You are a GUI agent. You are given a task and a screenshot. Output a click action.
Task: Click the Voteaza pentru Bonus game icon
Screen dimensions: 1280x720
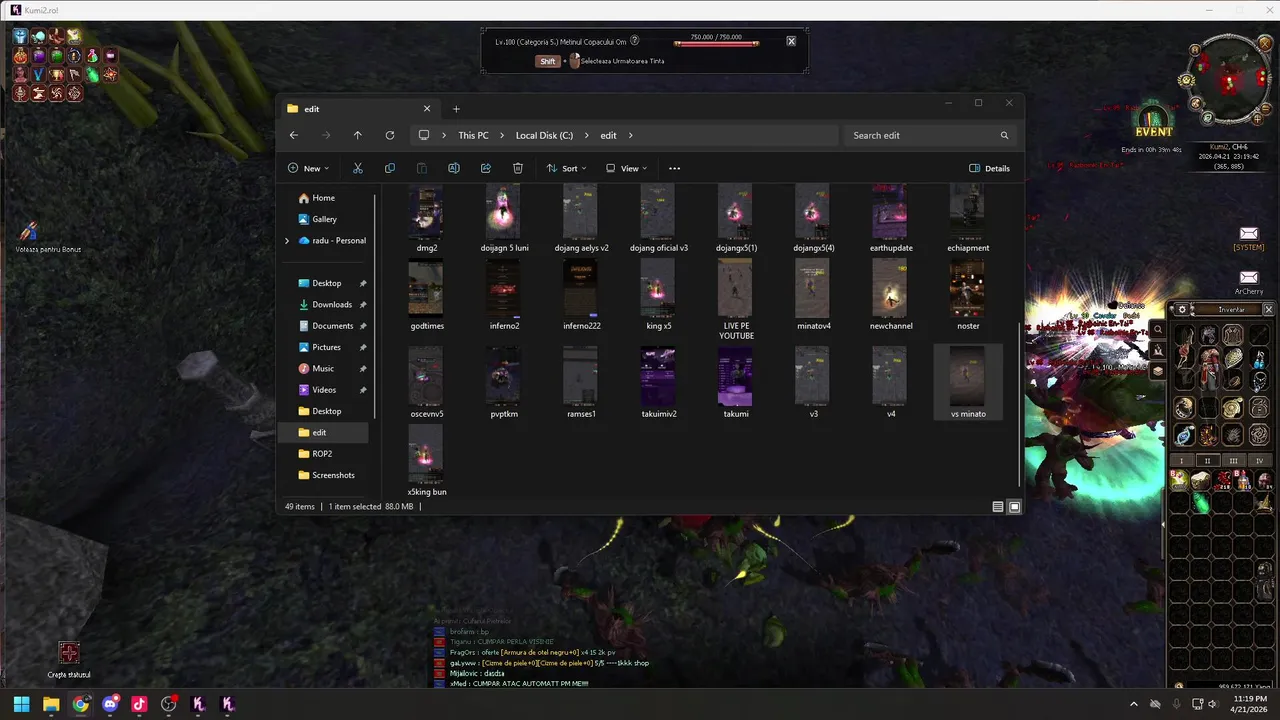coord(29,232)
